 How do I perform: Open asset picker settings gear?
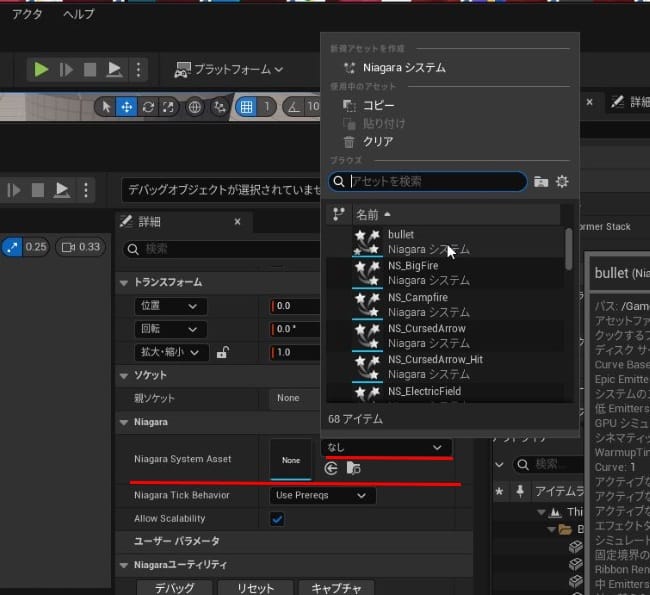(562, 182)
